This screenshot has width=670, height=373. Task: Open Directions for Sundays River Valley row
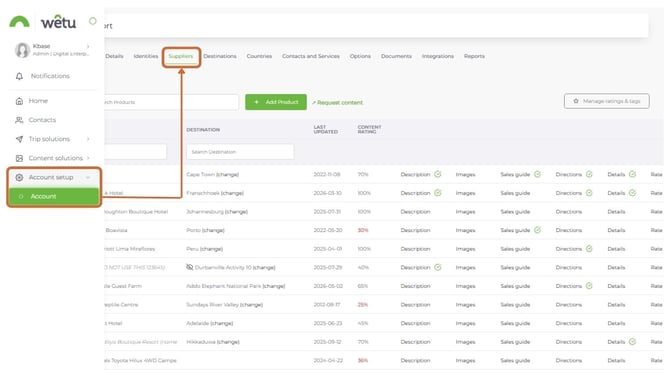click(569, 305)
